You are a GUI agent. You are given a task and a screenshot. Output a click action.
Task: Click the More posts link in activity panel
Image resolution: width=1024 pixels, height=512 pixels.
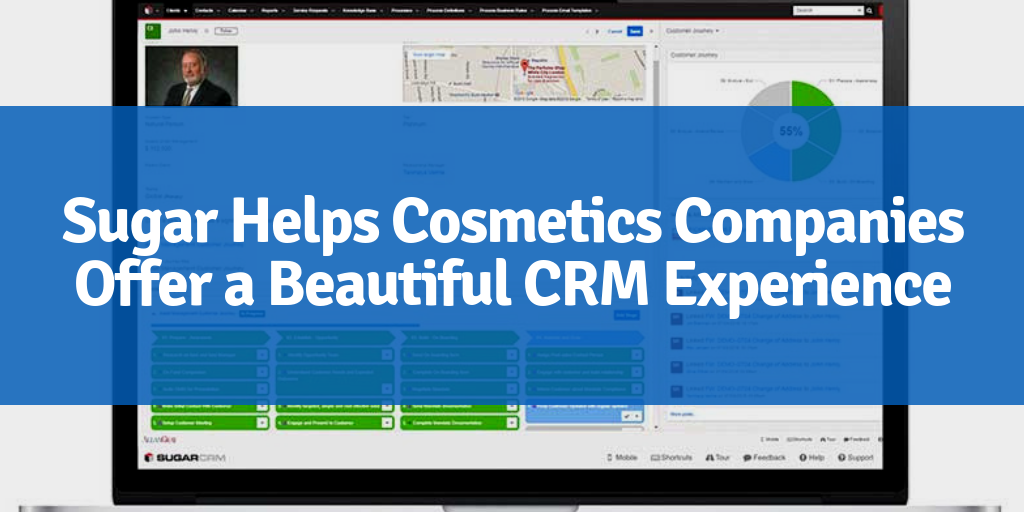[x=682, y=414]
